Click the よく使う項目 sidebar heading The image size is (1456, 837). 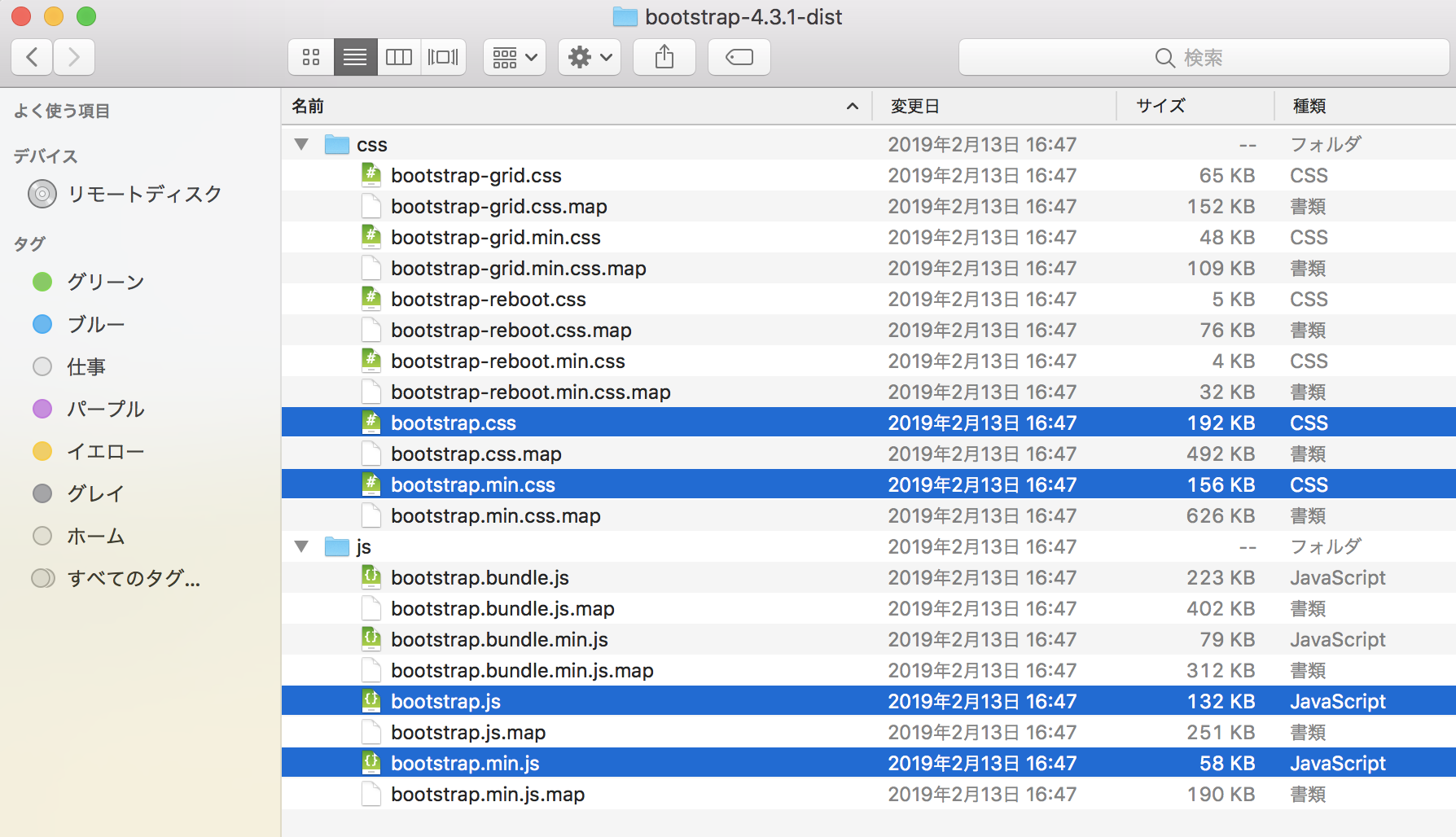click(62, 111)
